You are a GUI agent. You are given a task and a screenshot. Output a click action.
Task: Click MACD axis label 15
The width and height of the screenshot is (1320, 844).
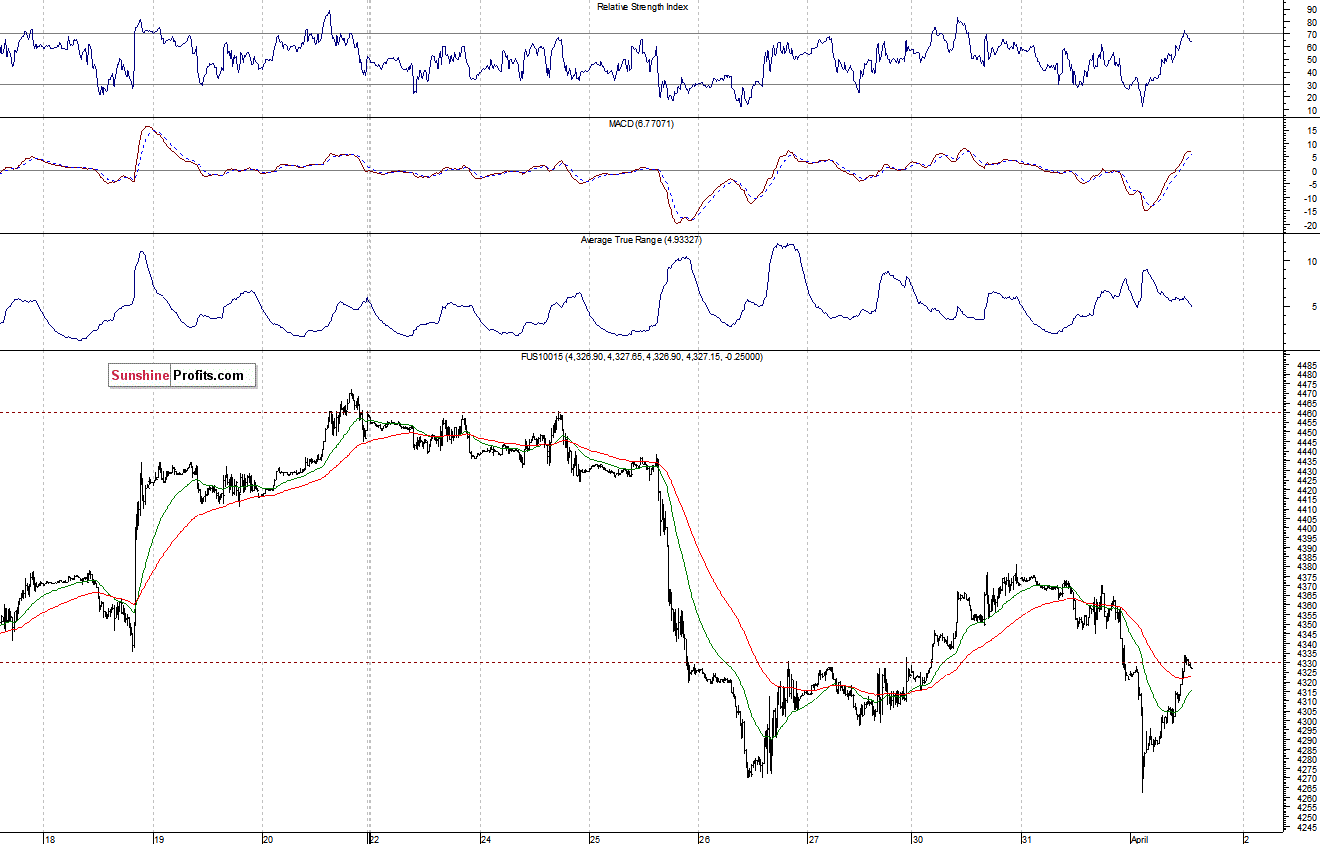[1311, 130]
